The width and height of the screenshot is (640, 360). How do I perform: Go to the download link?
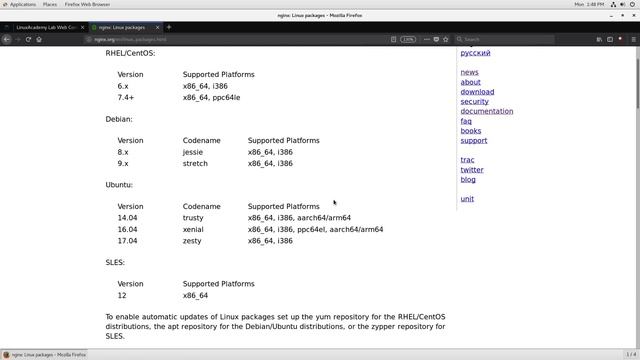pyautogui.click(x=477, y=92)
